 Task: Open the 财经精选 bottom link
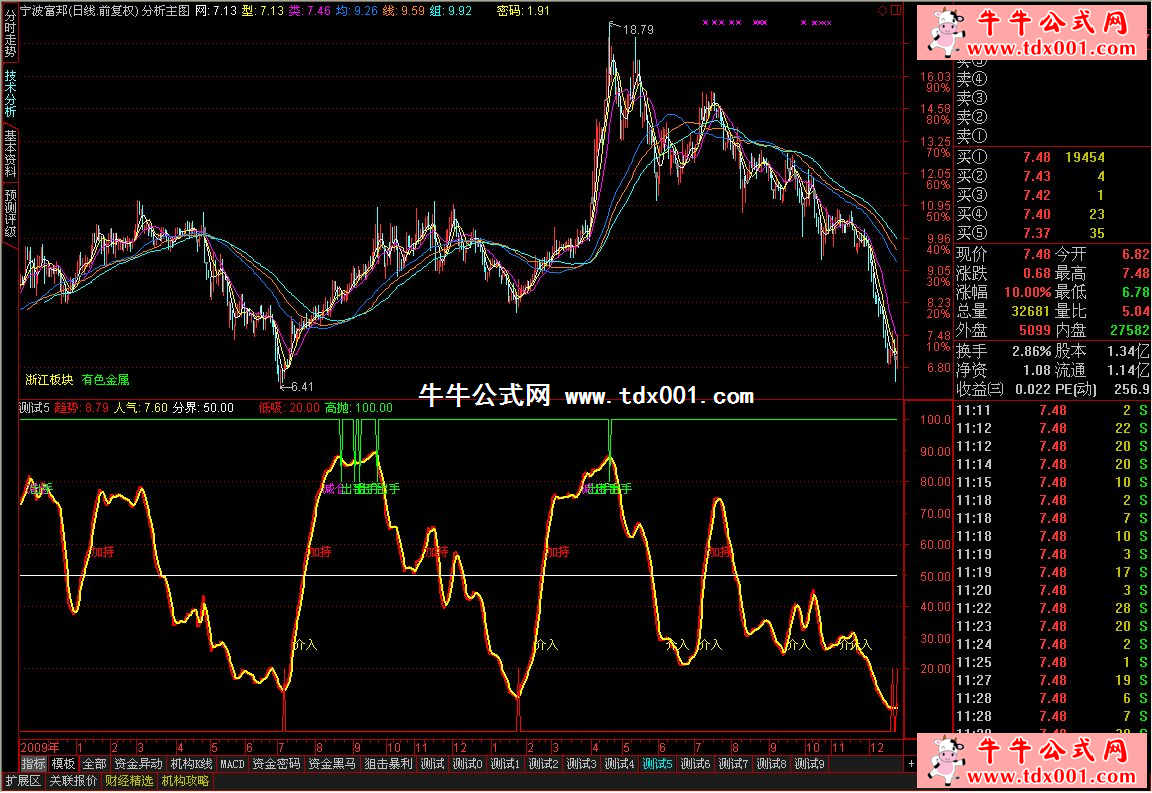[129, 781]
